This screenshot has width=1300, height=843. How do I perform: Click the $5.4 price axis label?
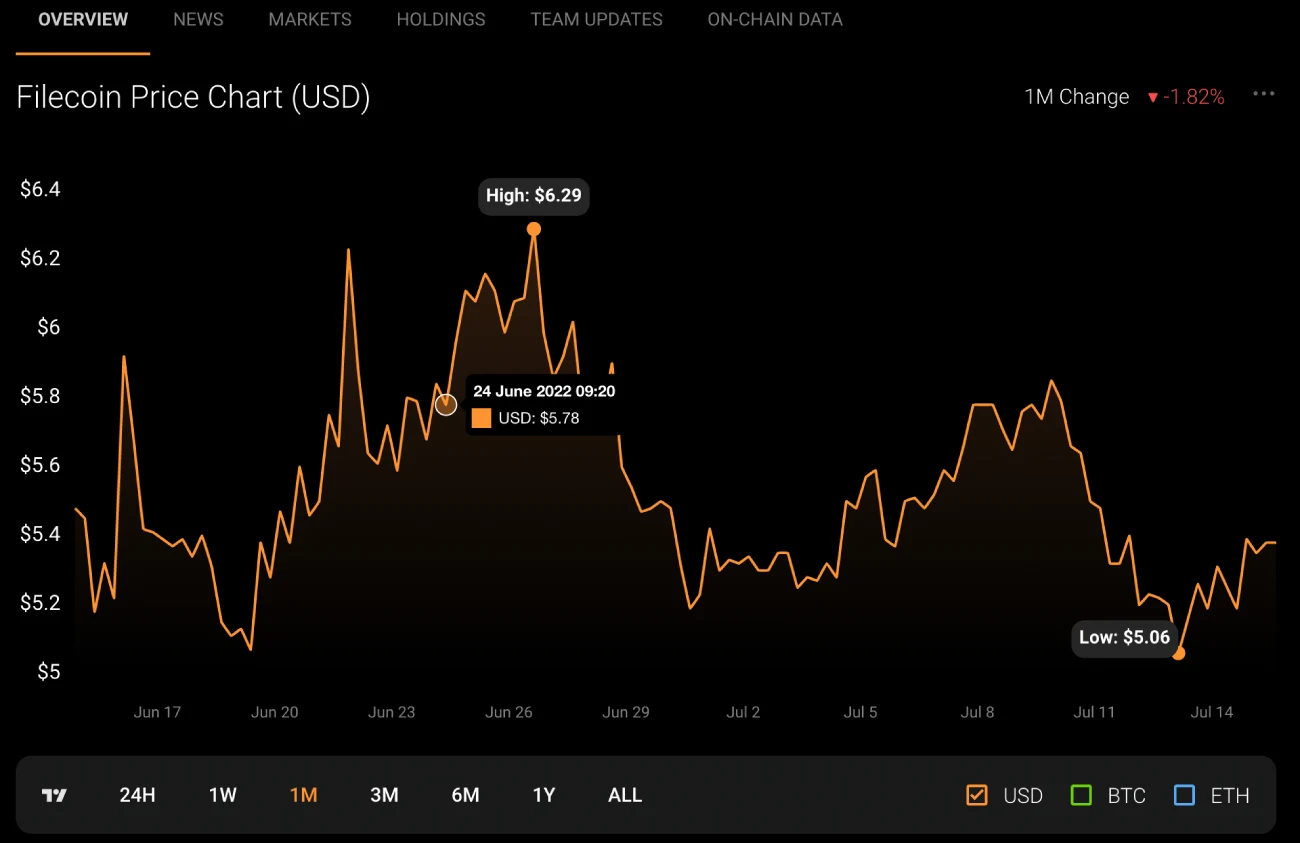tap(41, 534)
